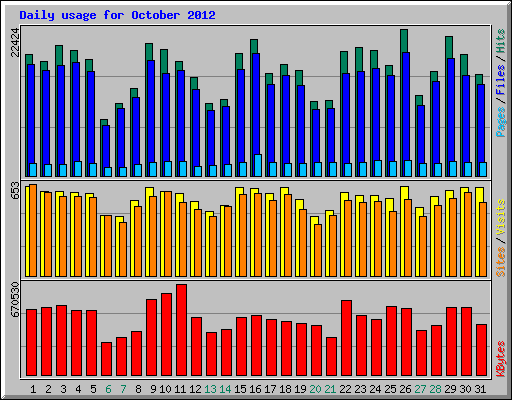The height and width of the screenshot is (400, 512).
Task: Click day label 30 on the x-axis
Action: (465, 389)
